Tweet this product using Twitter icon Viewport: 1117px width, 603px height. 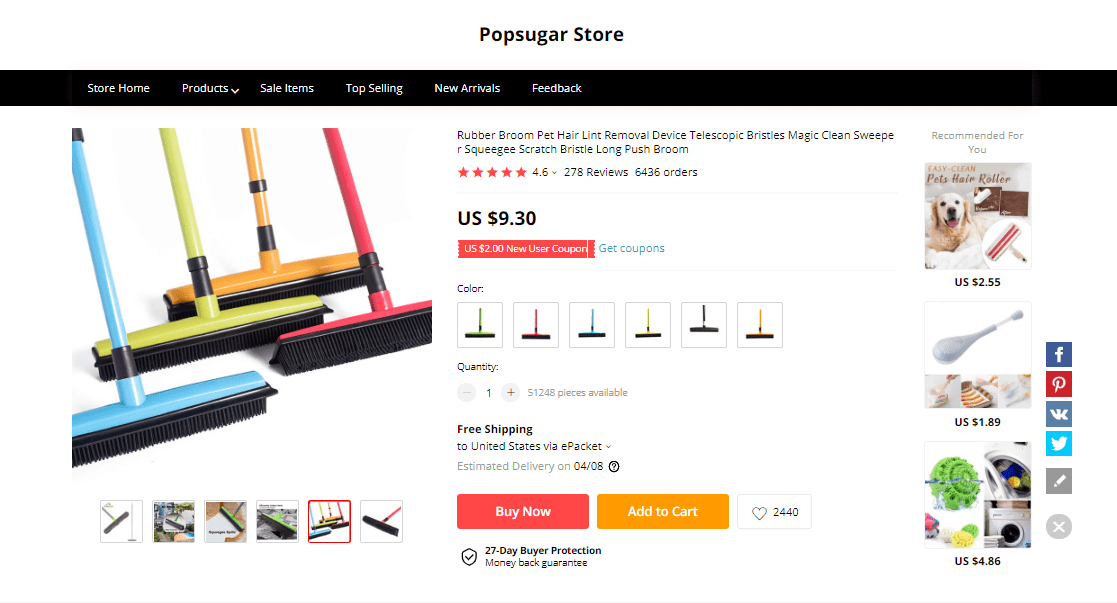coord(1059,443)
